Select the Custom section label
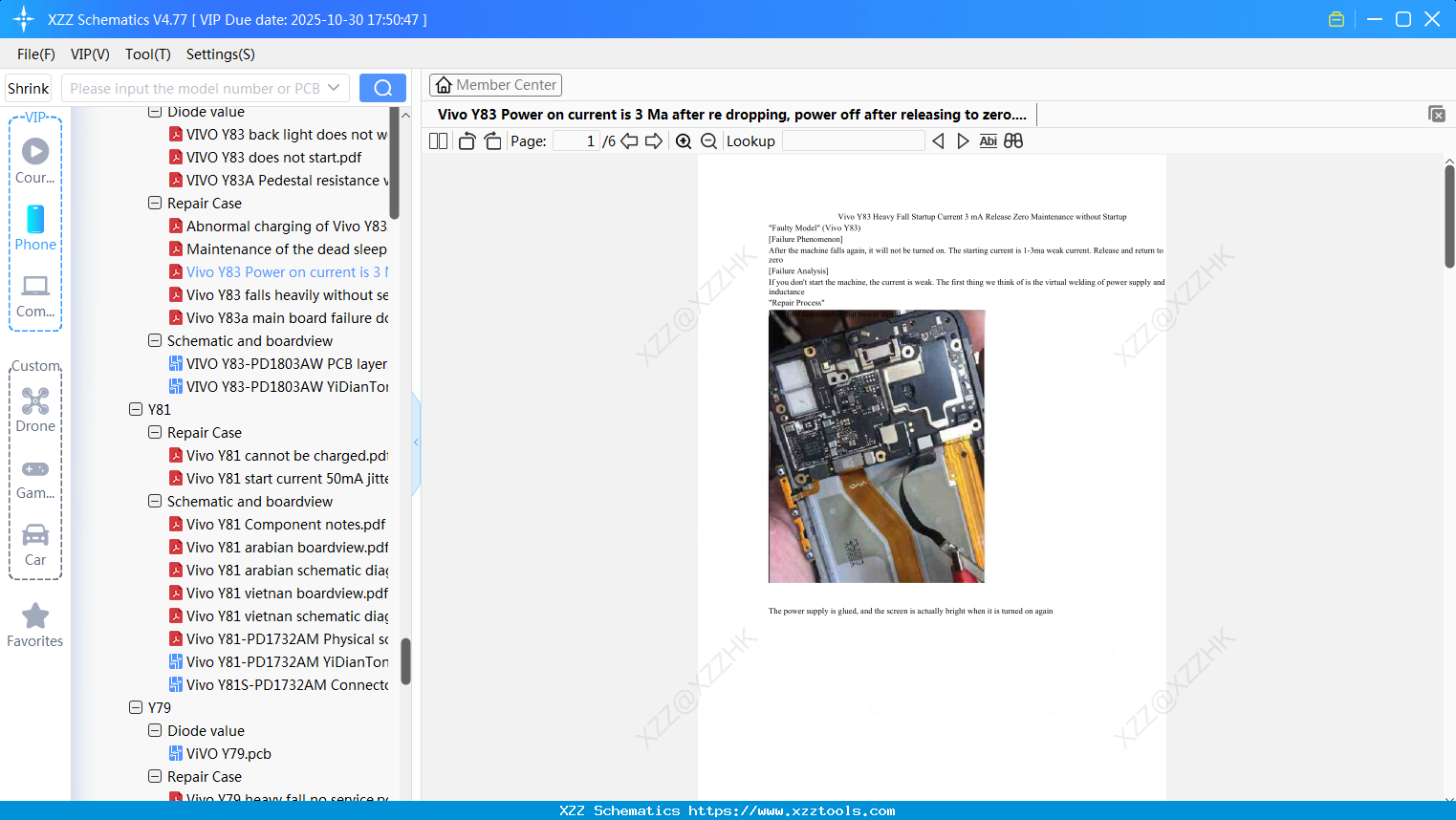This screenshot has height=820, width=1456. (36, 366)
